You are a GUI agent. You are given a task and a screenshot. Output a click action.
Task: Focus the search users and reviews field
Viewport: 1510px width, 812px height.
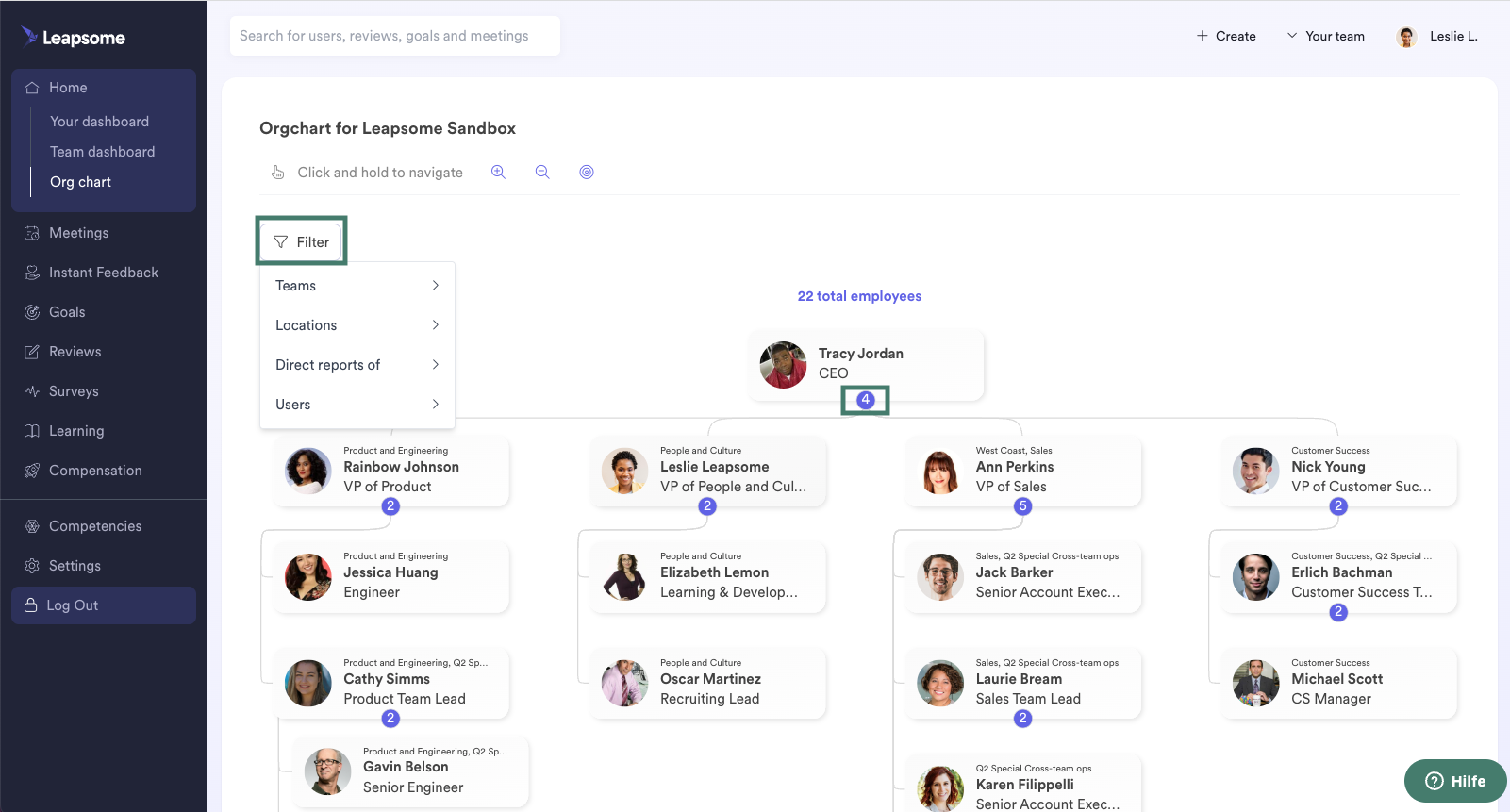pos(395,36)
